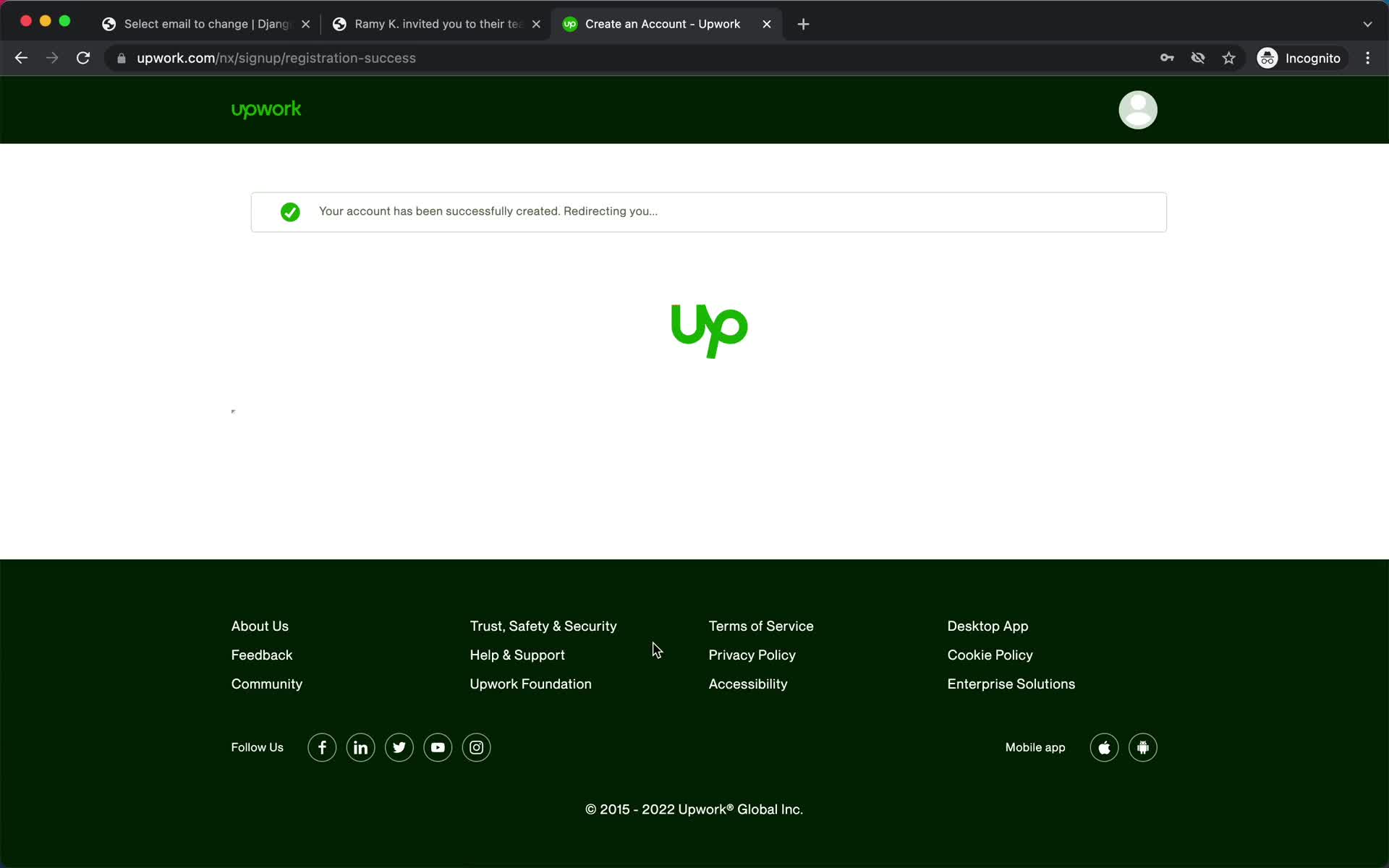Visit the Community link
The image size is (1389, 868).
pos(267,684)
